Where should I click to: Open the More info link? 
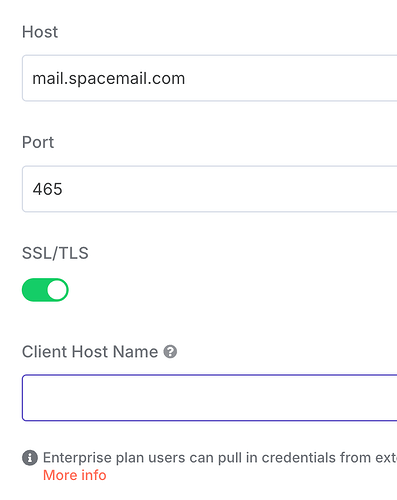(x=75, y=475)
